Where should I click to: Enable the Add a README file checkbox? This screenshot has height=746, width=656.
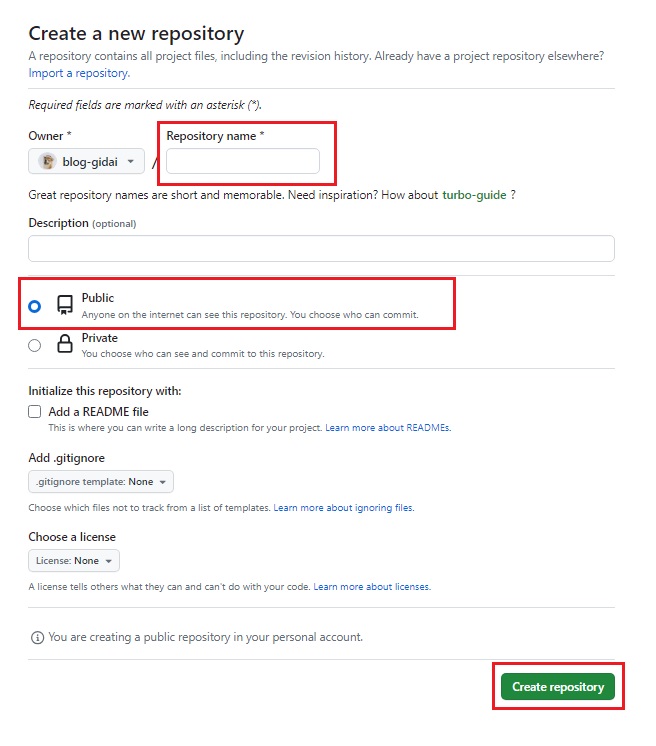pos(35,411)
